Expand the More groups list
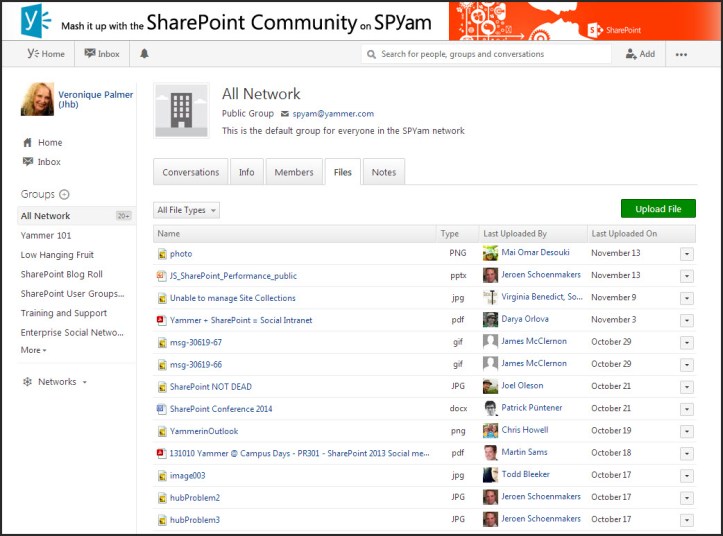 34,350
